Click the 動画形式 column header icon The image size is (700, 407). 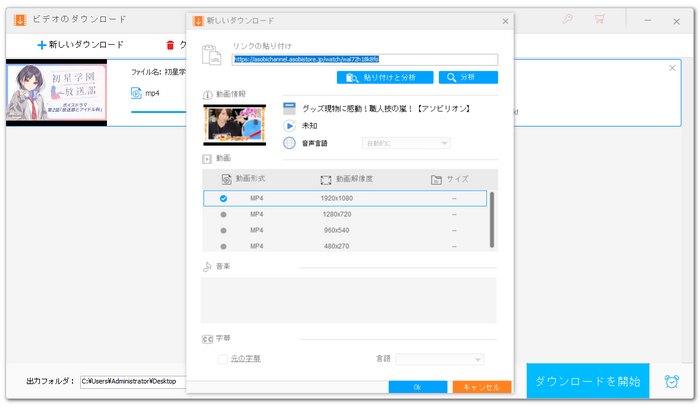226,179
